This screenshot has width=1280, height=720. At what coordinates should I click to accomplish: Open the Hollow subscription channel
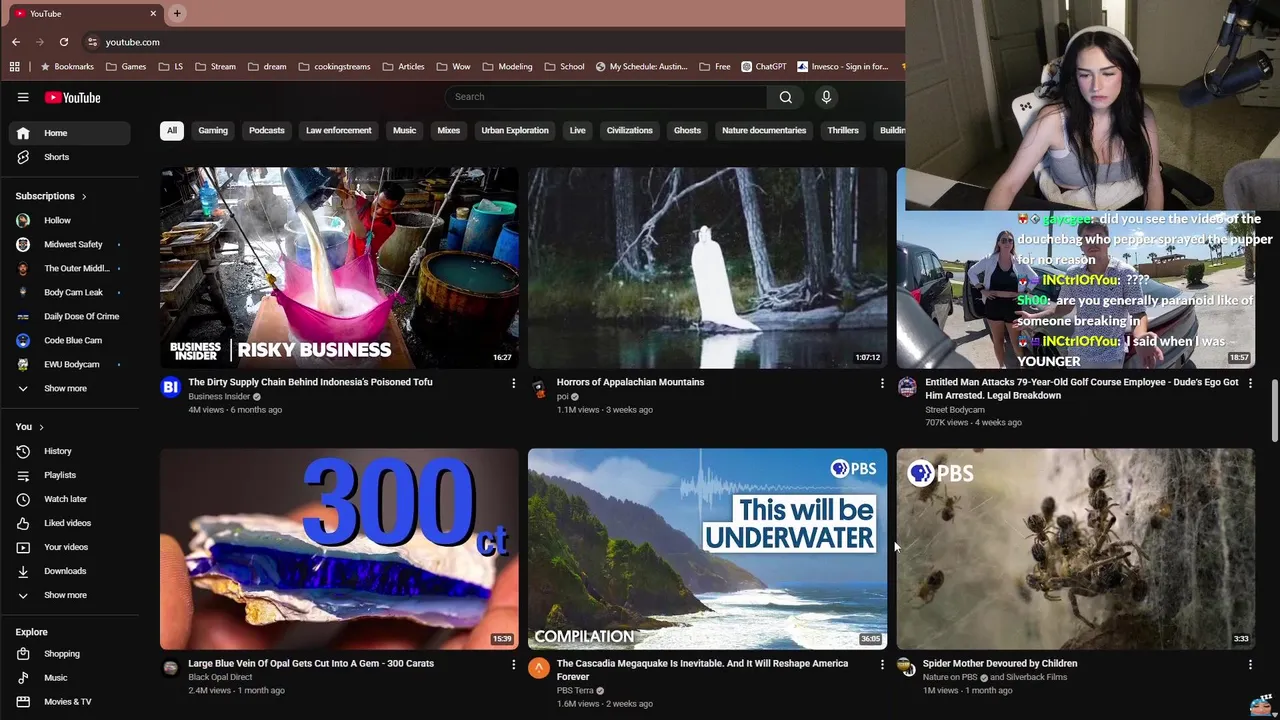70,220
